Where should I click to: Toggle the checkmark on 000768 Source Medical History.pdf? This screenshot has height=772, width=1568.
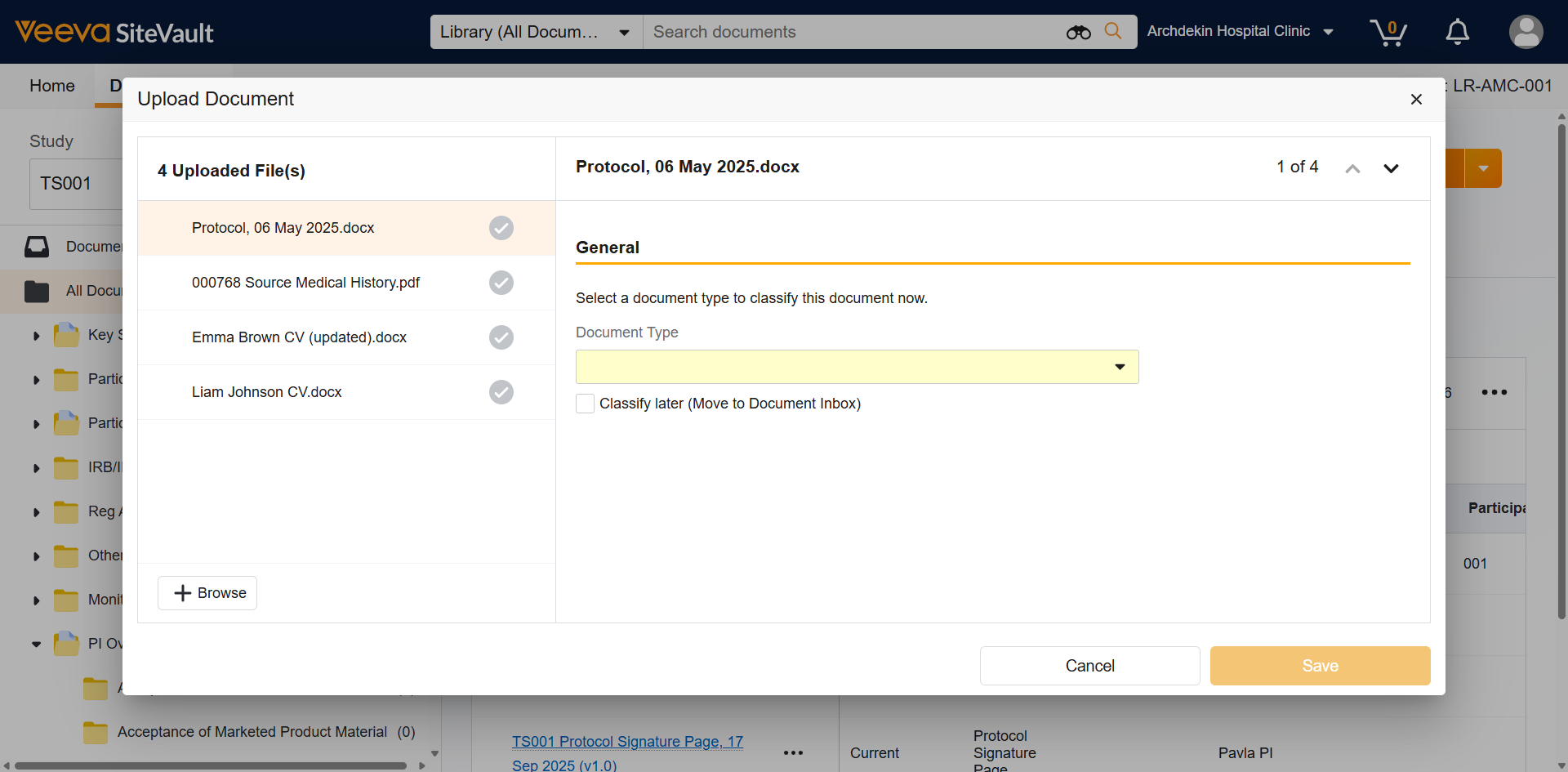(x=501, y=283)
